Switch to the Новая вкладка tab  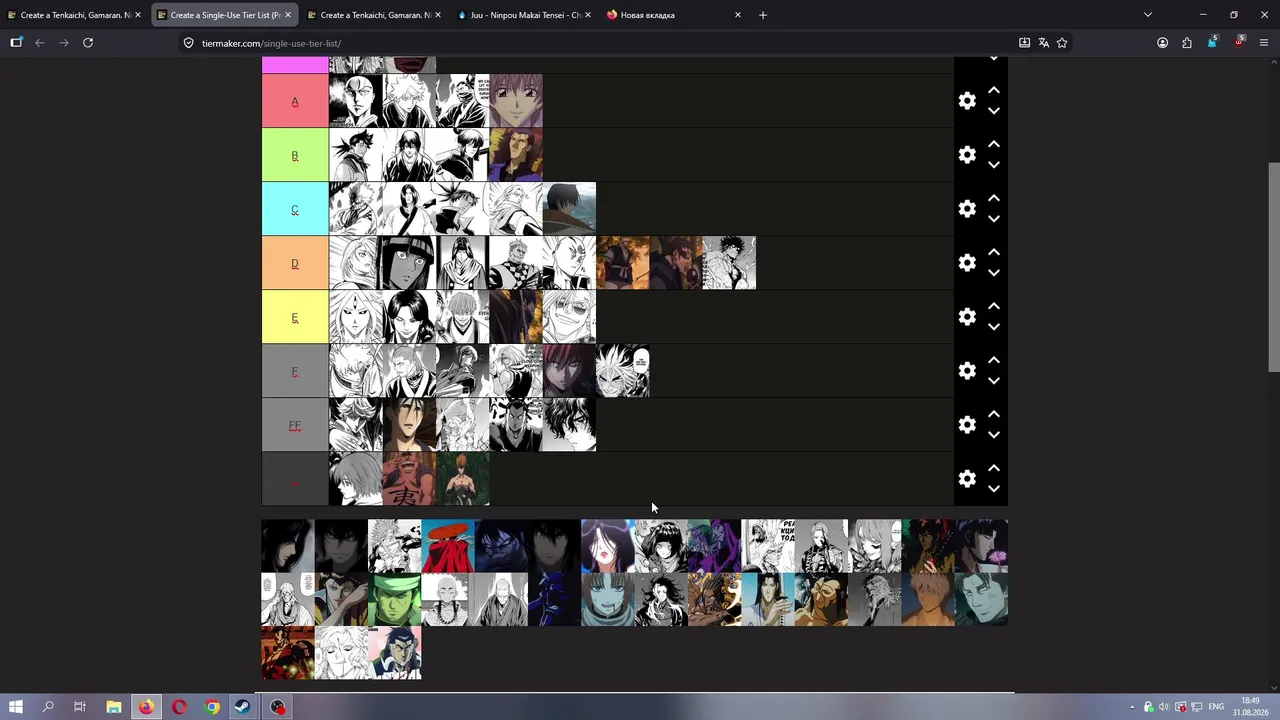(674, 15)
